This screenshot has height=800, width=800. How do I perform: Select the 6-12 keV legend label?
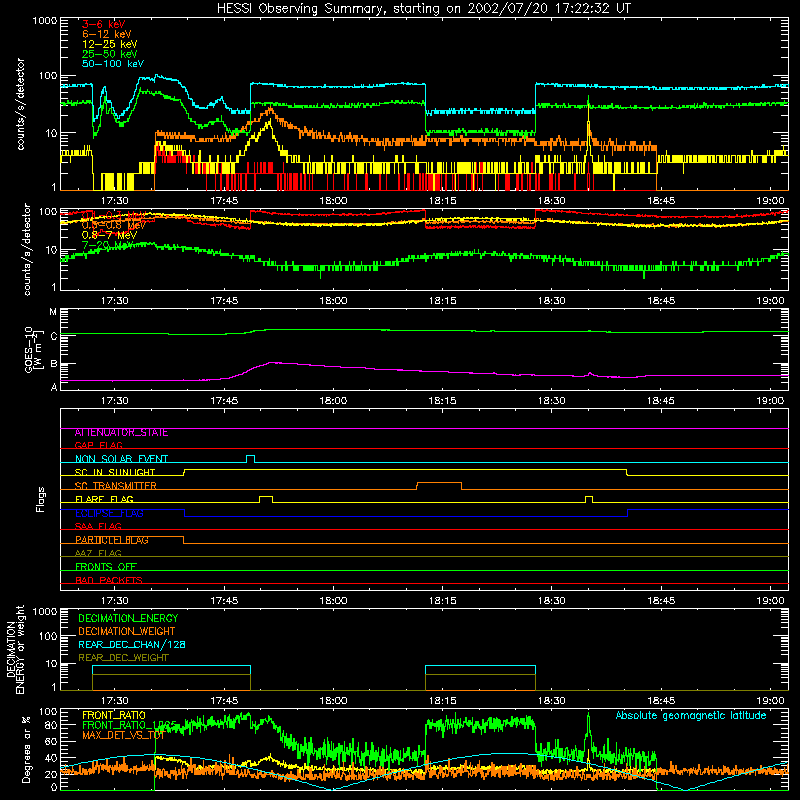[107, 34]
